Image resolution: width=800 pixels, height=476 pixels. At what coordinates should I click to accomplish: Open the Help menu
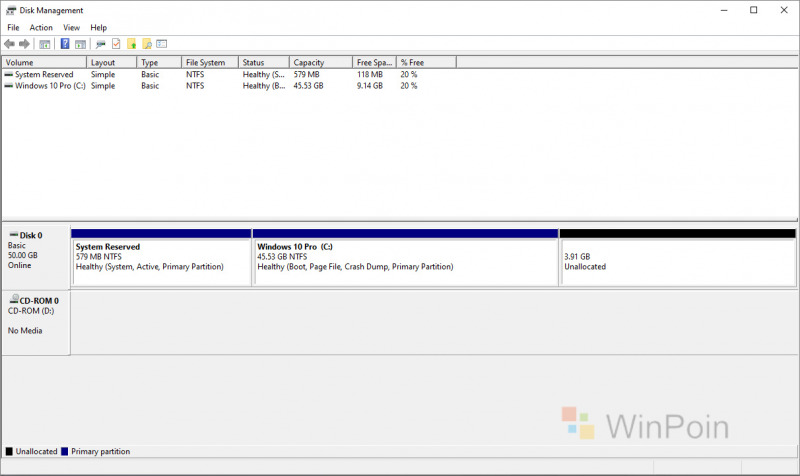(98, 28)
